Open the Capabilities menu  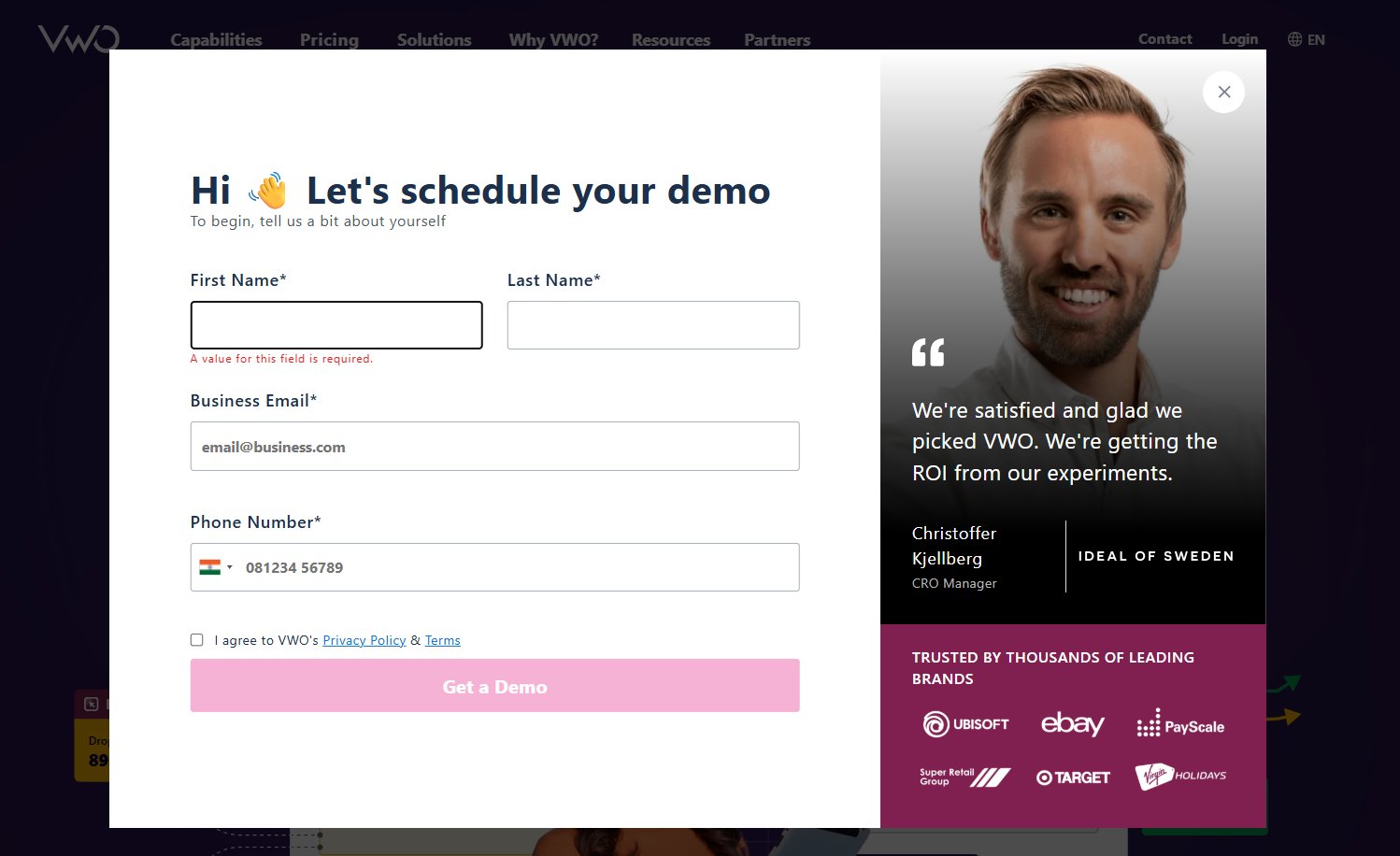tap(216, 40)
